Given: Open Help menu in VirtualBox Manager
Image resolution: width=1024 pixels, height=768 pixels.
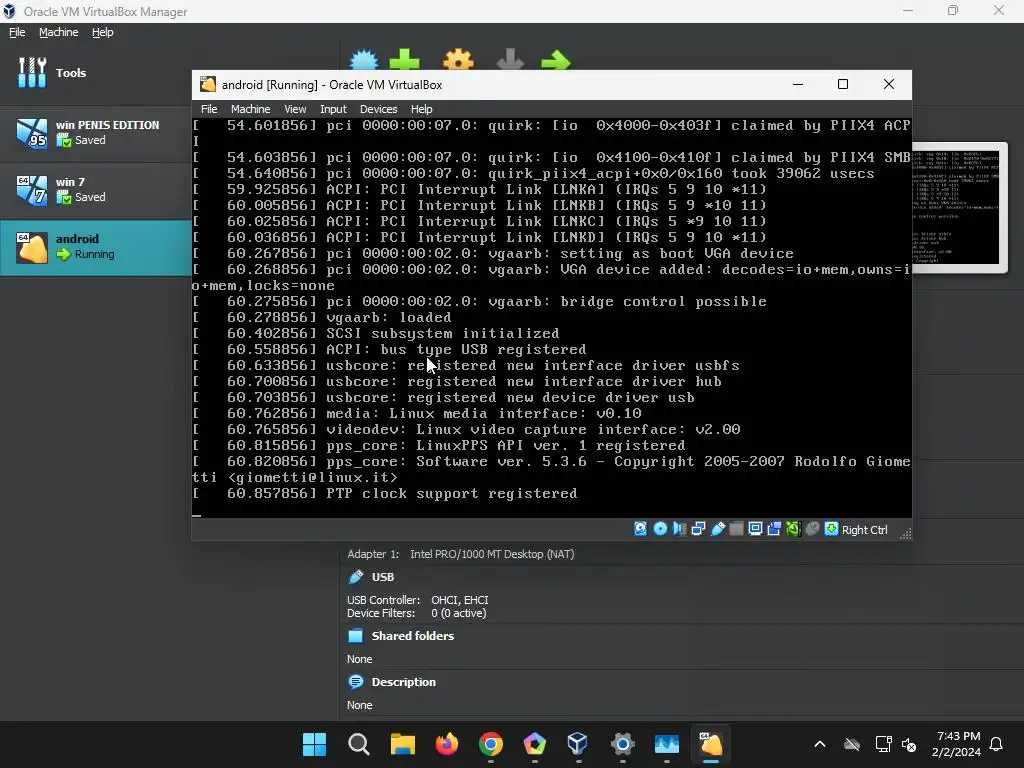Looking at the screenshot, I should [103, 32].
